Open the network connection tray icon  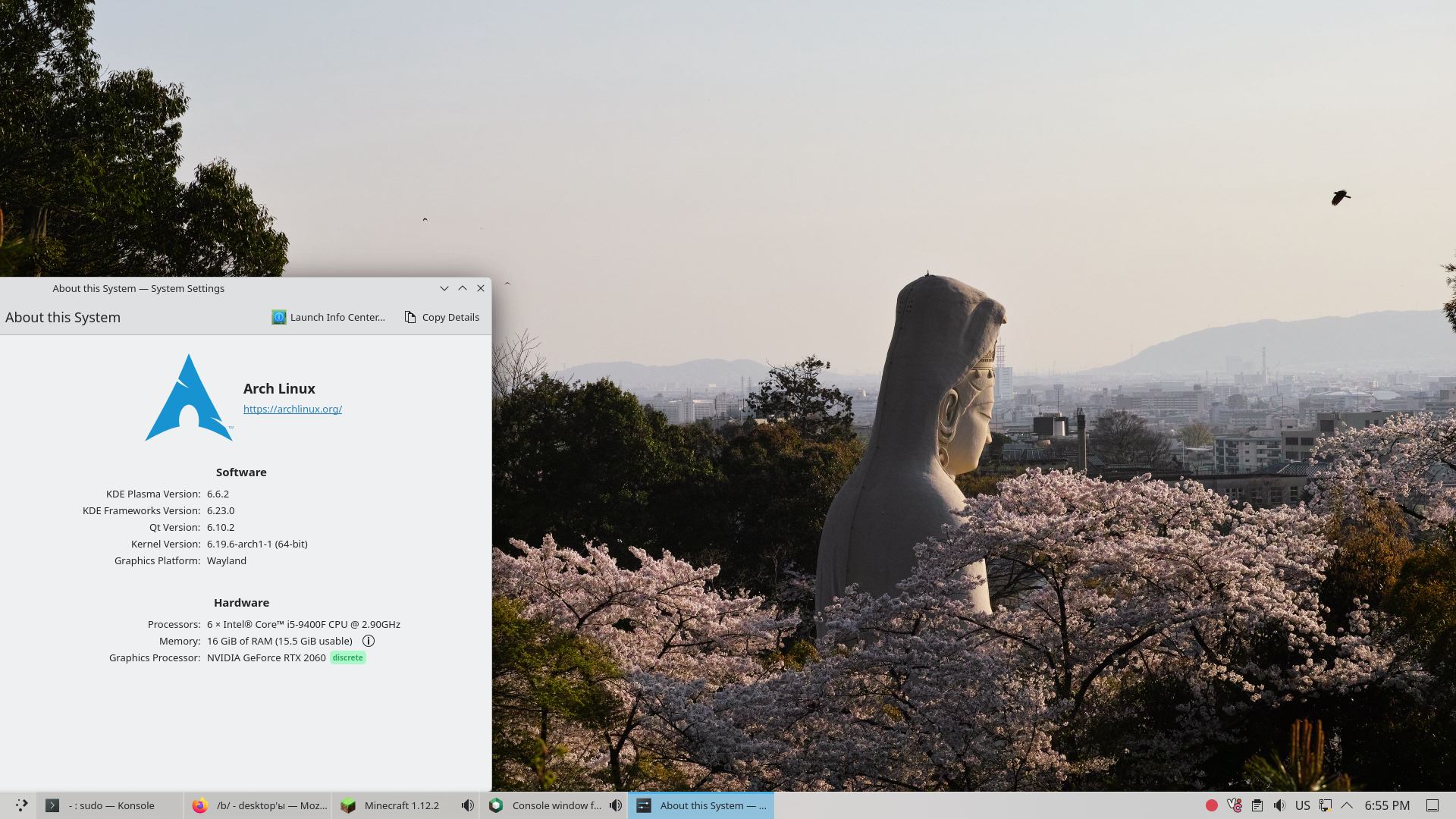tap(1325, 805)
